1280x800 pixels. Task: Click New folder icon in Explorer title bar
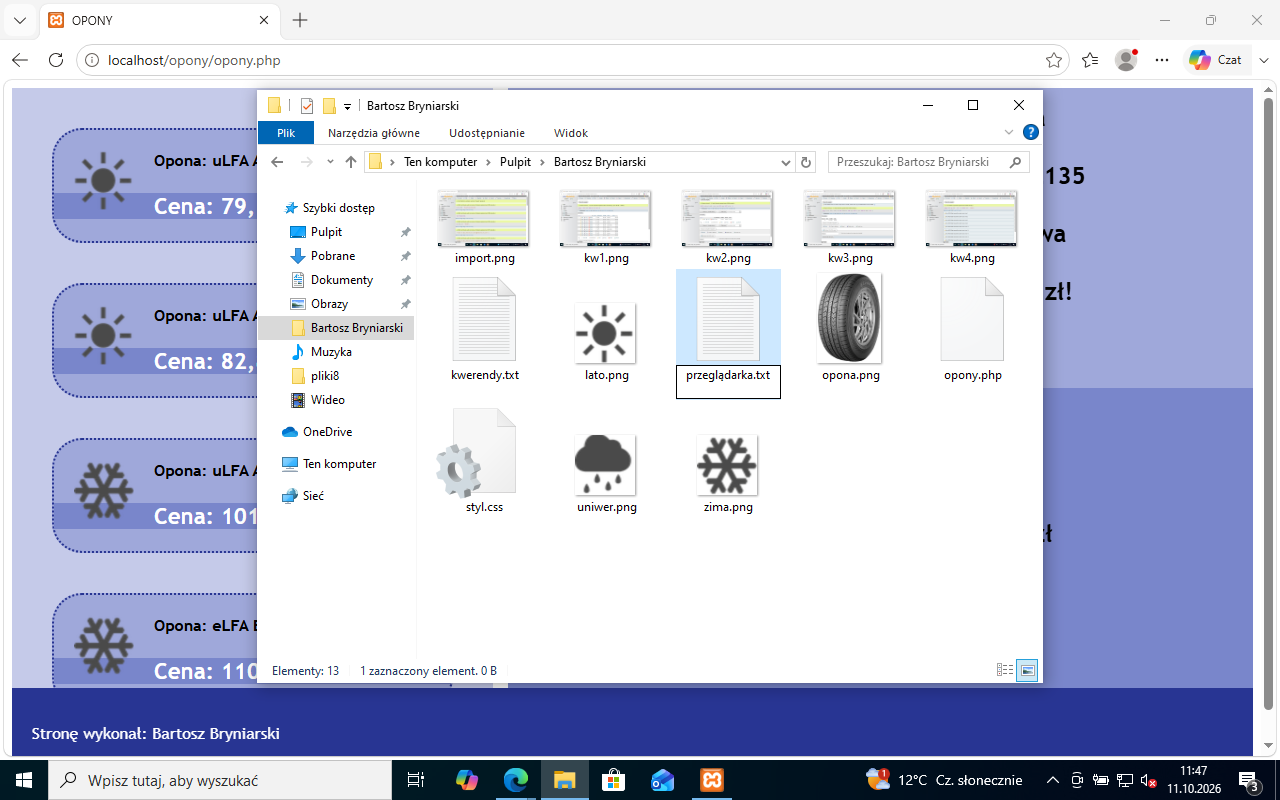tap(329, 106)
